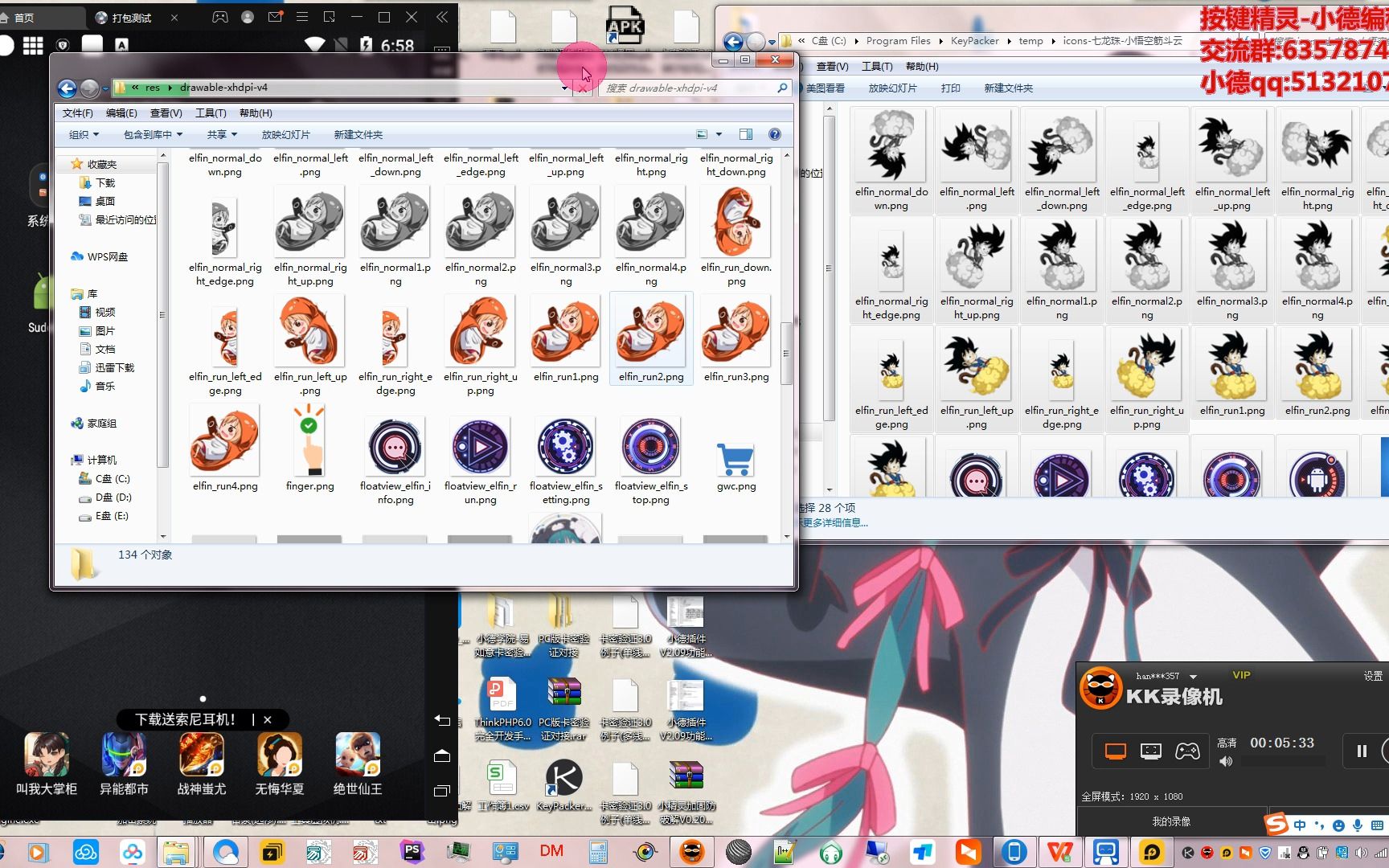Collapse emulator sidebar with double-arrow icon
The image size is (1389, 868).
tap(441, 17)
